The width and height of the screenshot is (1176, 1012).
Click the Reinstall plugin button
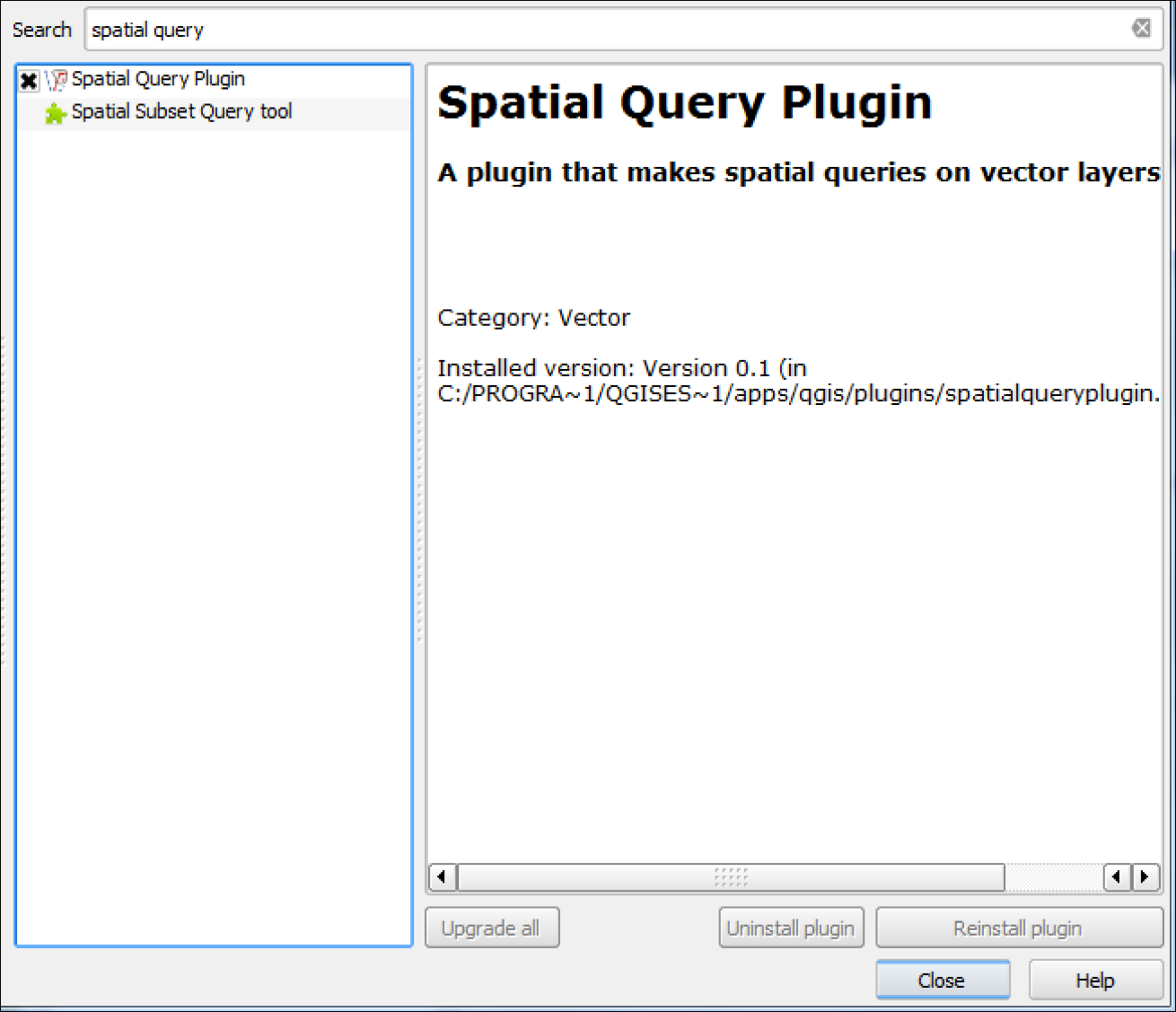click(1017, 928)
